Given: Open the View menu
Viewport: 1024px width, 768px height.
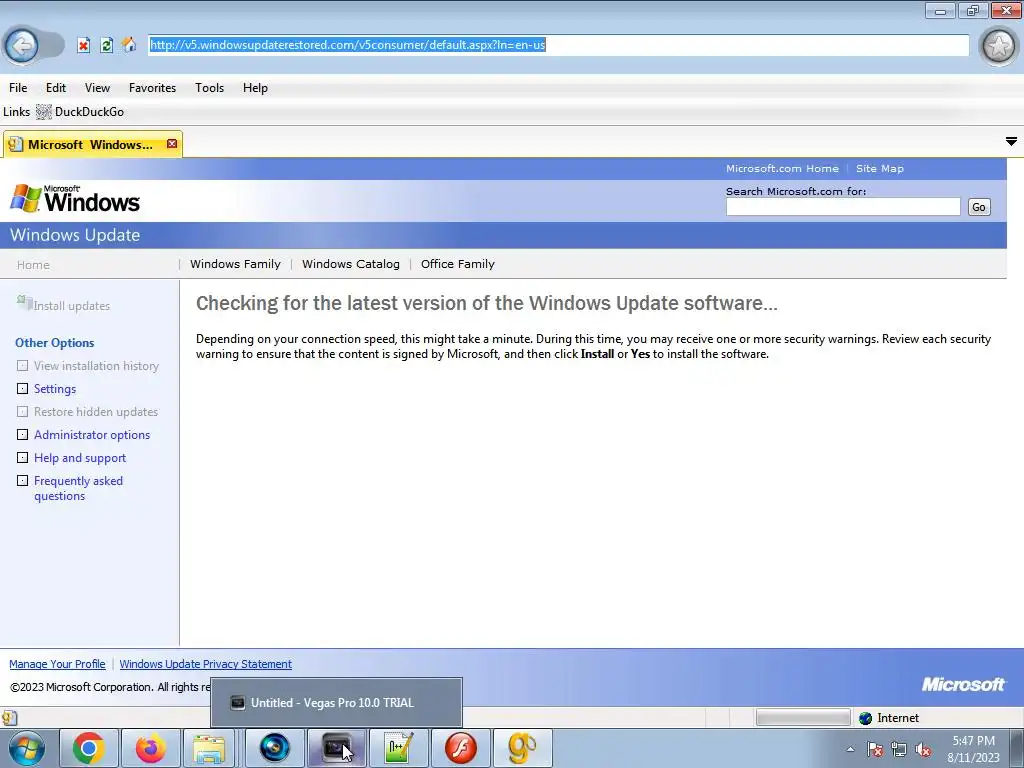Looking at the screenshot, I should (97, 88).
